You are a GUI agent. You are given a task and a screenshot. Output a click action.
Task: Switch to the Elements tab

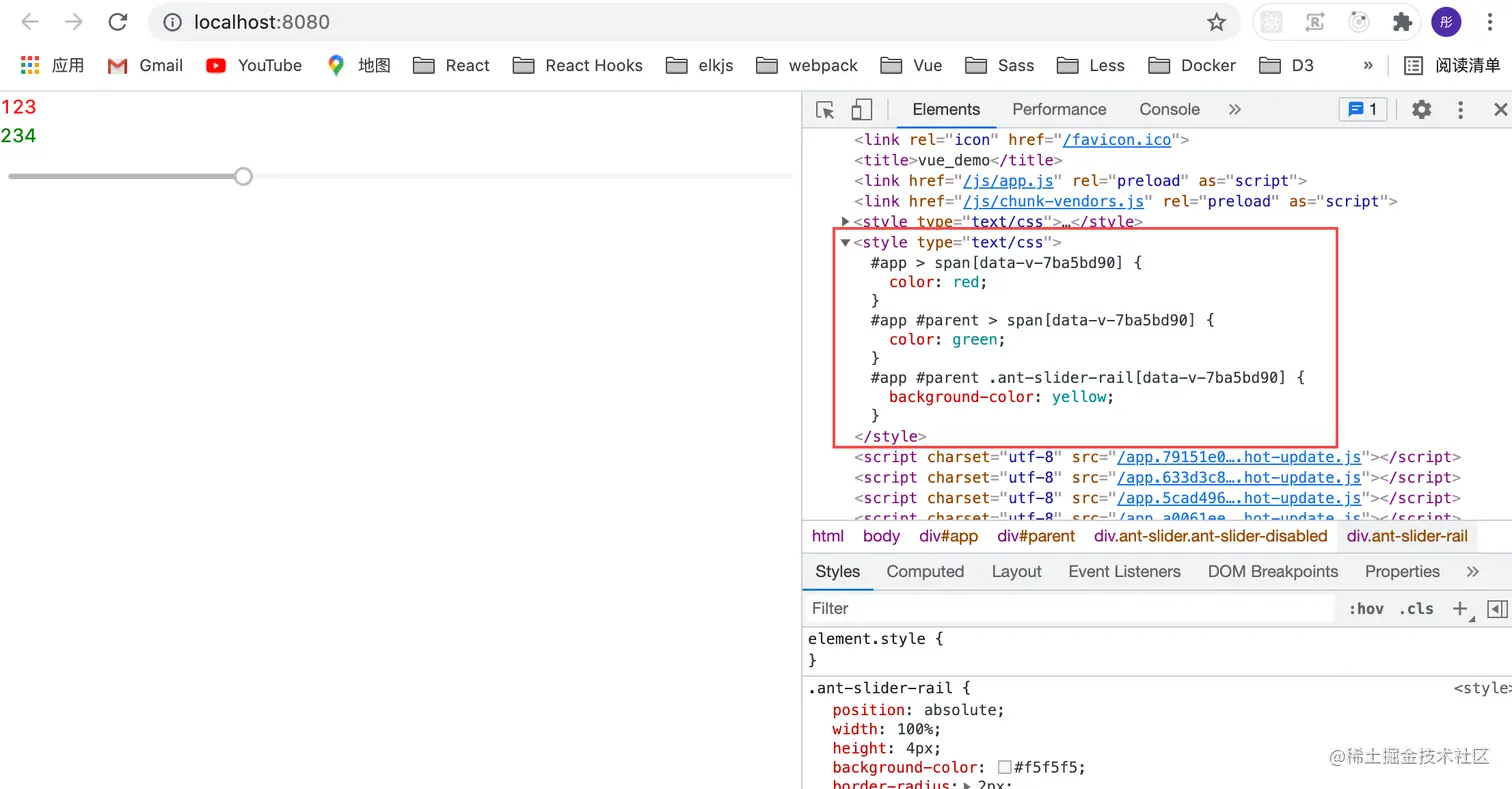click(946, 110)
